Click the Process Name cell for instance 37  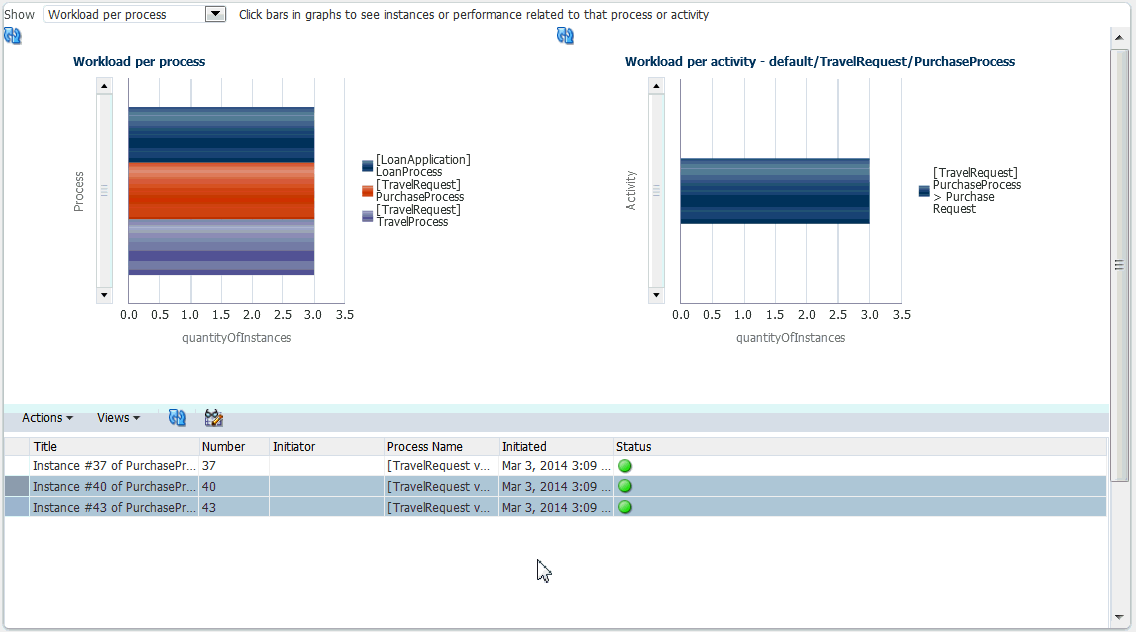pyautogui.click(x=441, y=465)
